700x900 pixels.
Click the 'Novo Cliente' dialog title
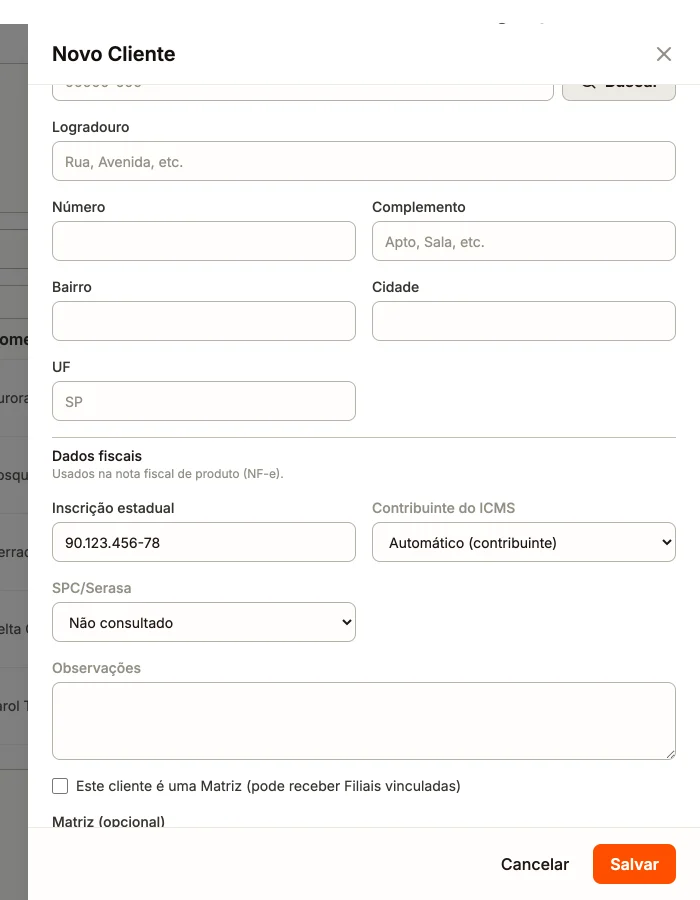[114, 54]
